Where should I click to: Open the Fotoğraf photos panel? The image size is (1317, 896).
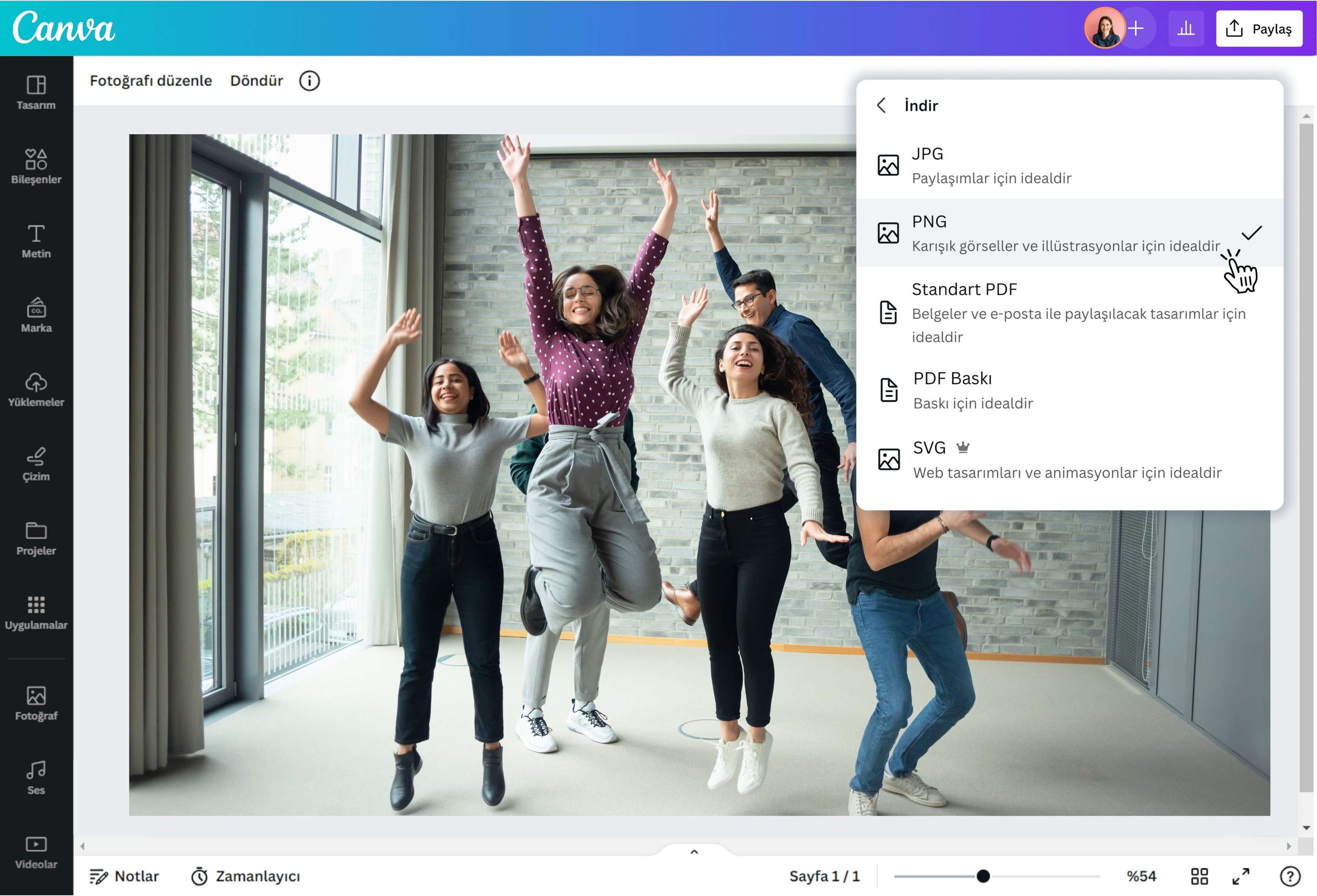(x=36, y=703)
